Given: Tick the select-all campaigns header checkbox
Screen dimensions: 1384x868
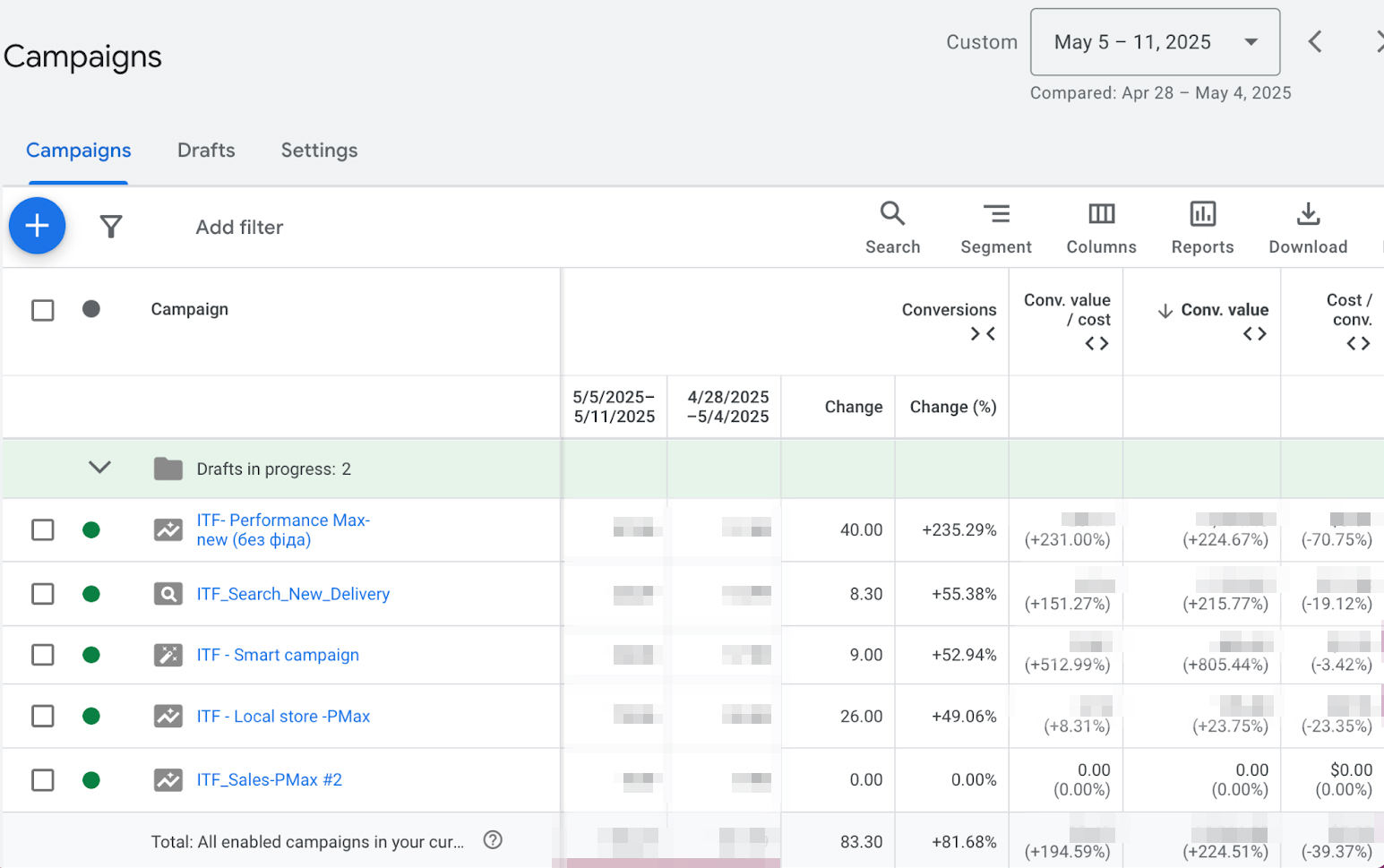Looking at the screenshot, I should tap(42, 310).
